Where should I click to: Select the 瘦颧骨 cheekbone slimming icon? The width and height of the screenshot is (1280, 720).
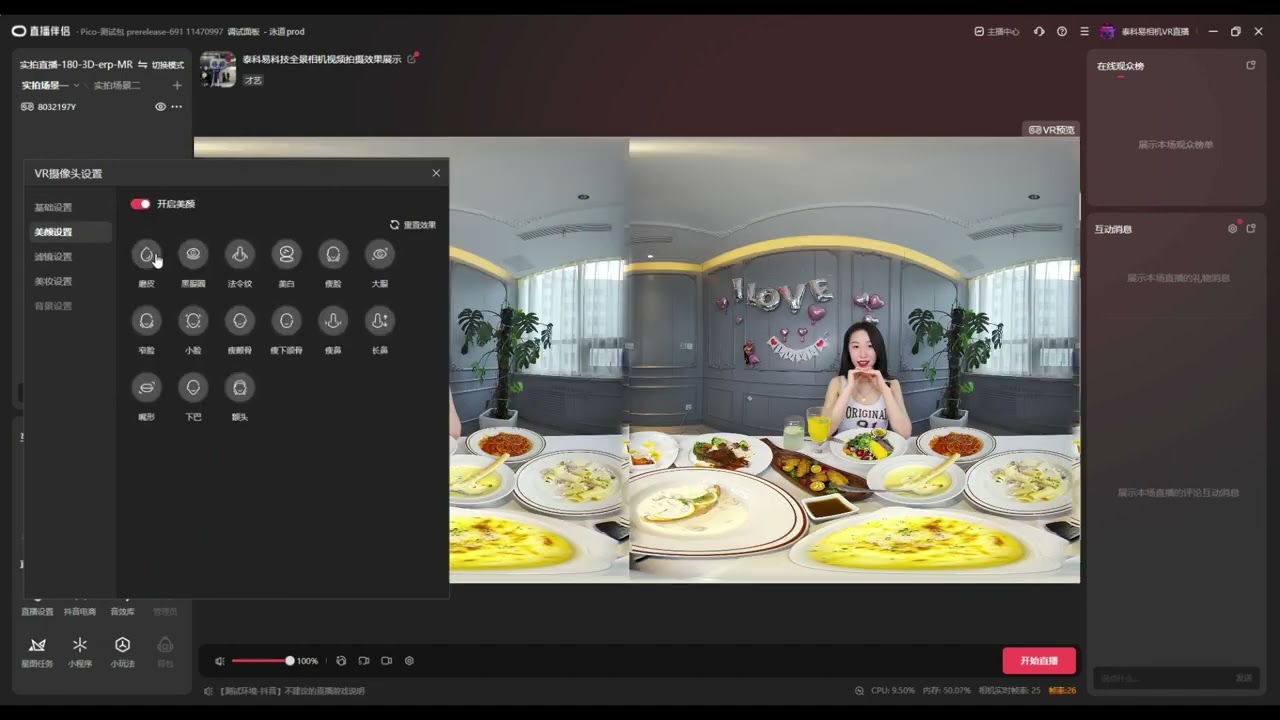coord(239,320)
